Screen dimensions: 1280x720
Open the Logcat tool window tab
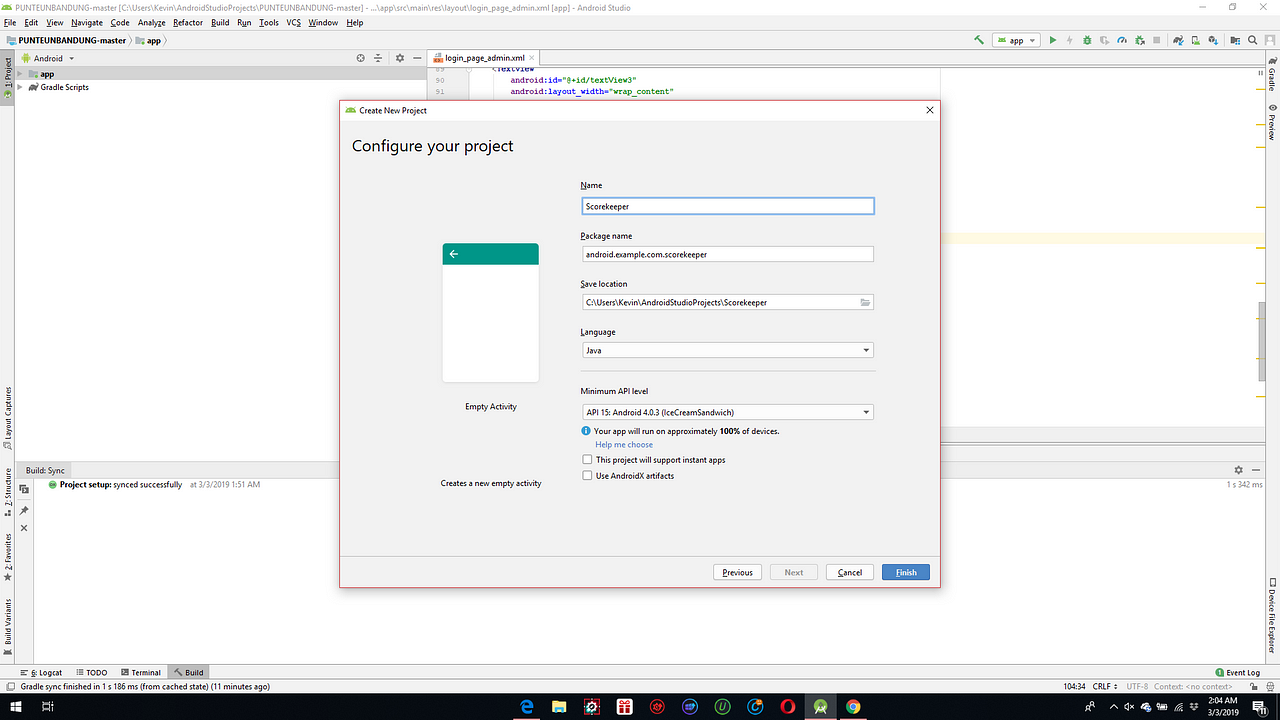click(x=41, y=673)
